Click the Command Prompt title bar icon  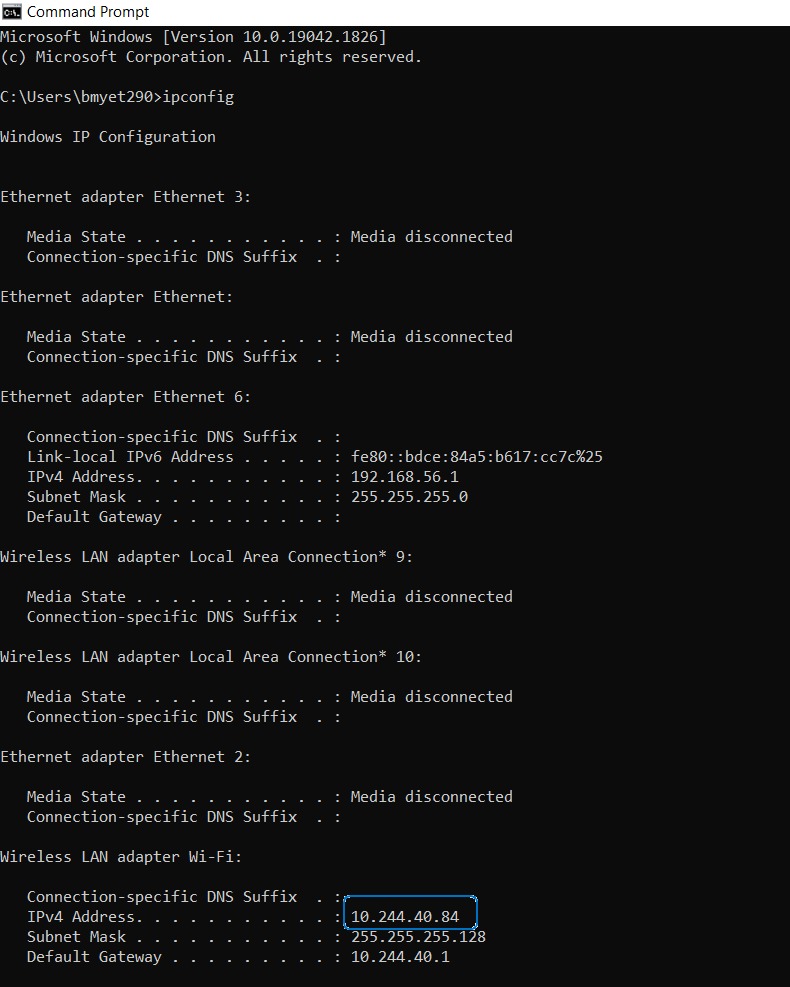click(x=12, y=12)
